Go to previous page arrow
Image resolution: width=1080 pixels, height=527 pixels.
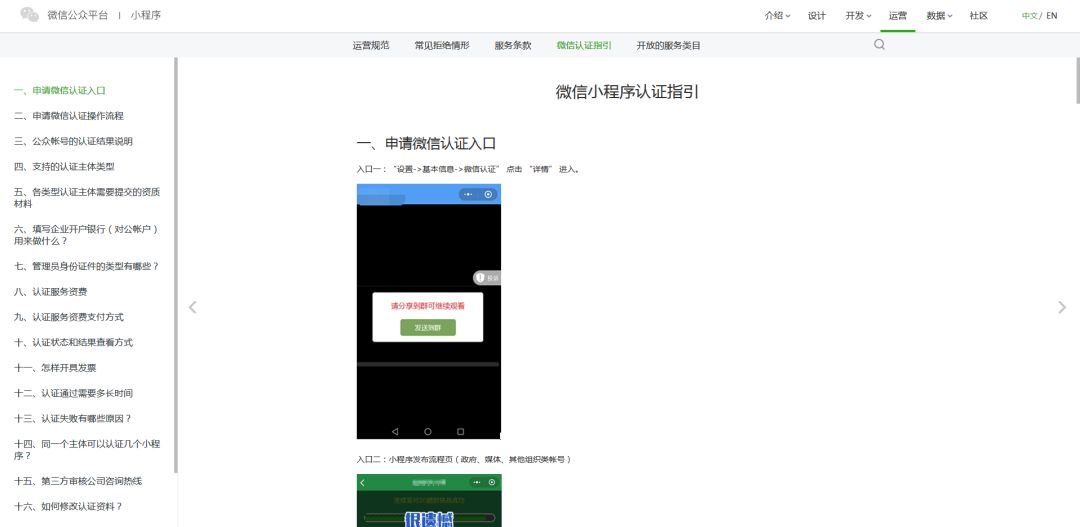coord(193,307)
